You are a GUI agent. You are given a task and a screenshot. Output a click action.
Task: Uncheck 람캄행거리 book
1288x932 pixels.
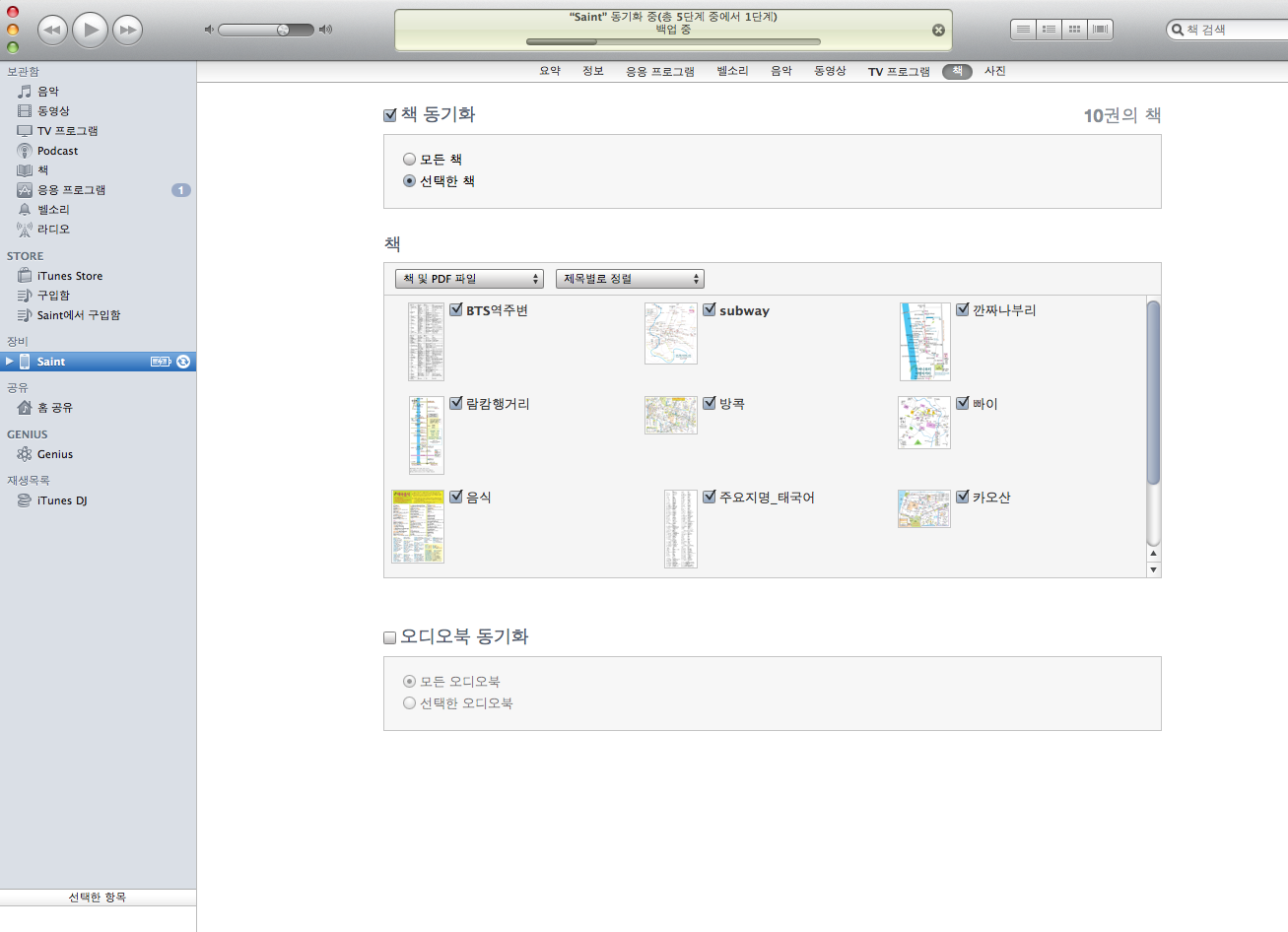pos(456,403)
